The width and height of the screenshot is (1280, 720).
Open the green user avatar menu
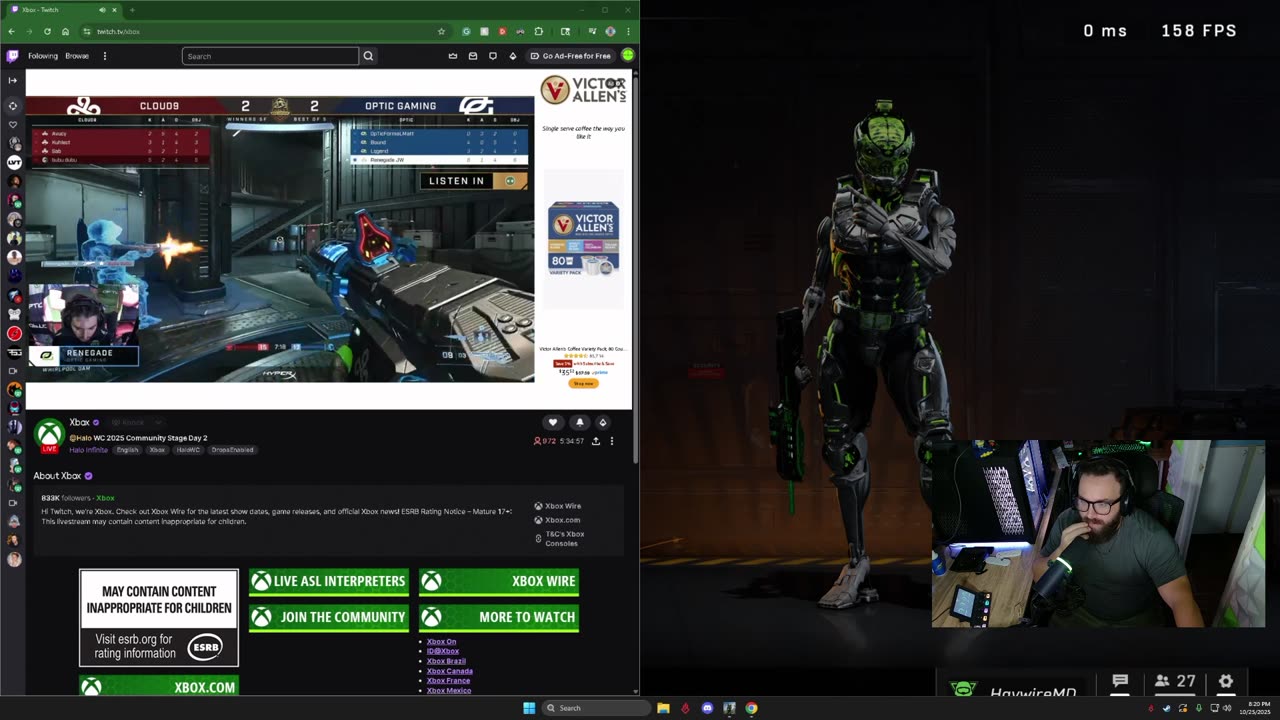coord(628,55)
